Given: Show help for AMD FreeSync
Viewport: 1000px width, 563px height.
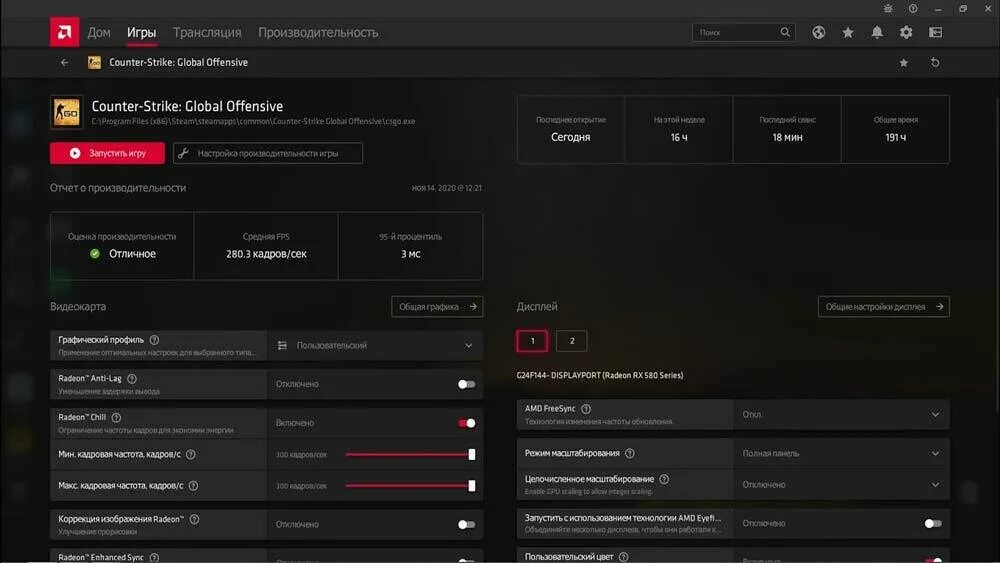Looking at the screenshot, I should 586,409.
